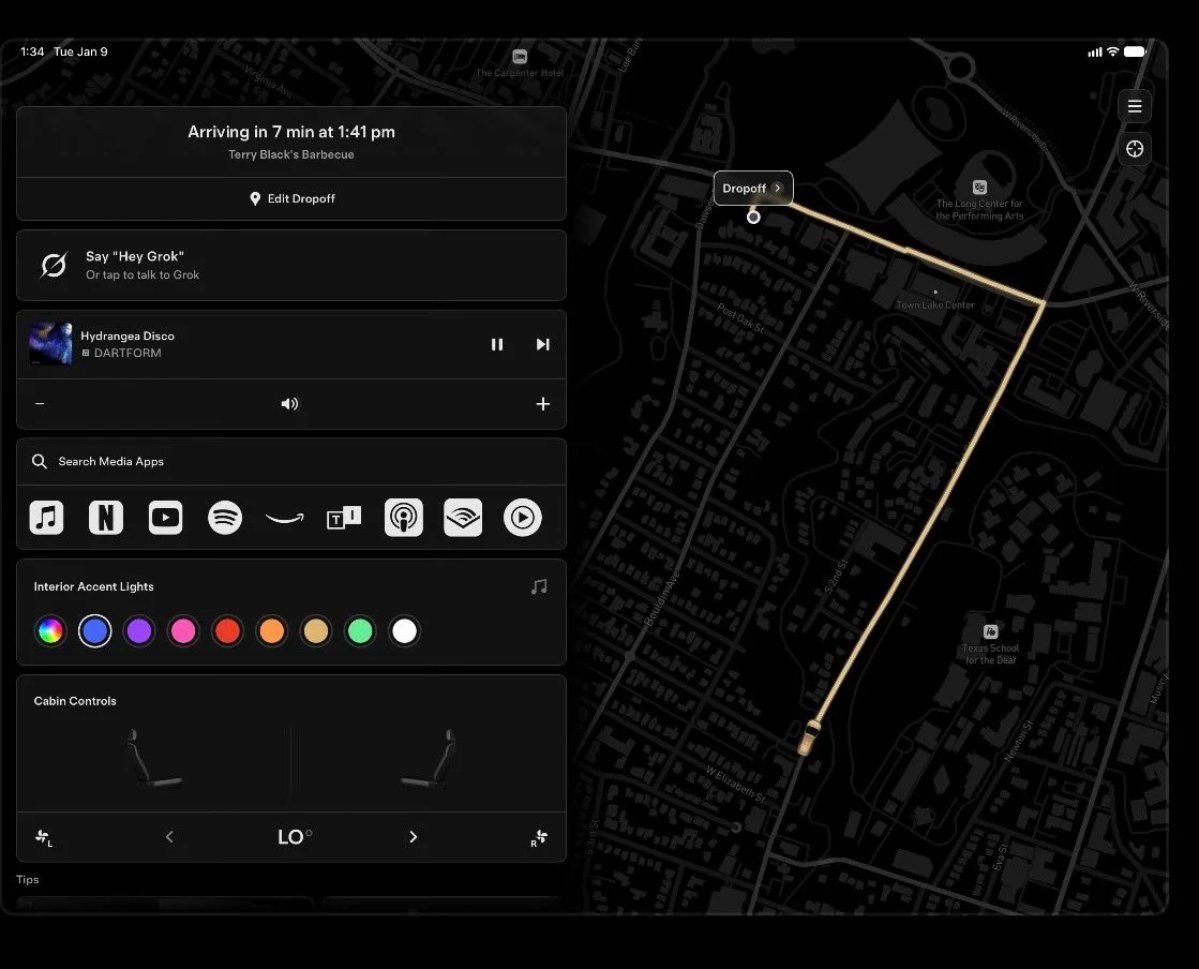Tap The Long Center map marker

(x=980, y=187)
